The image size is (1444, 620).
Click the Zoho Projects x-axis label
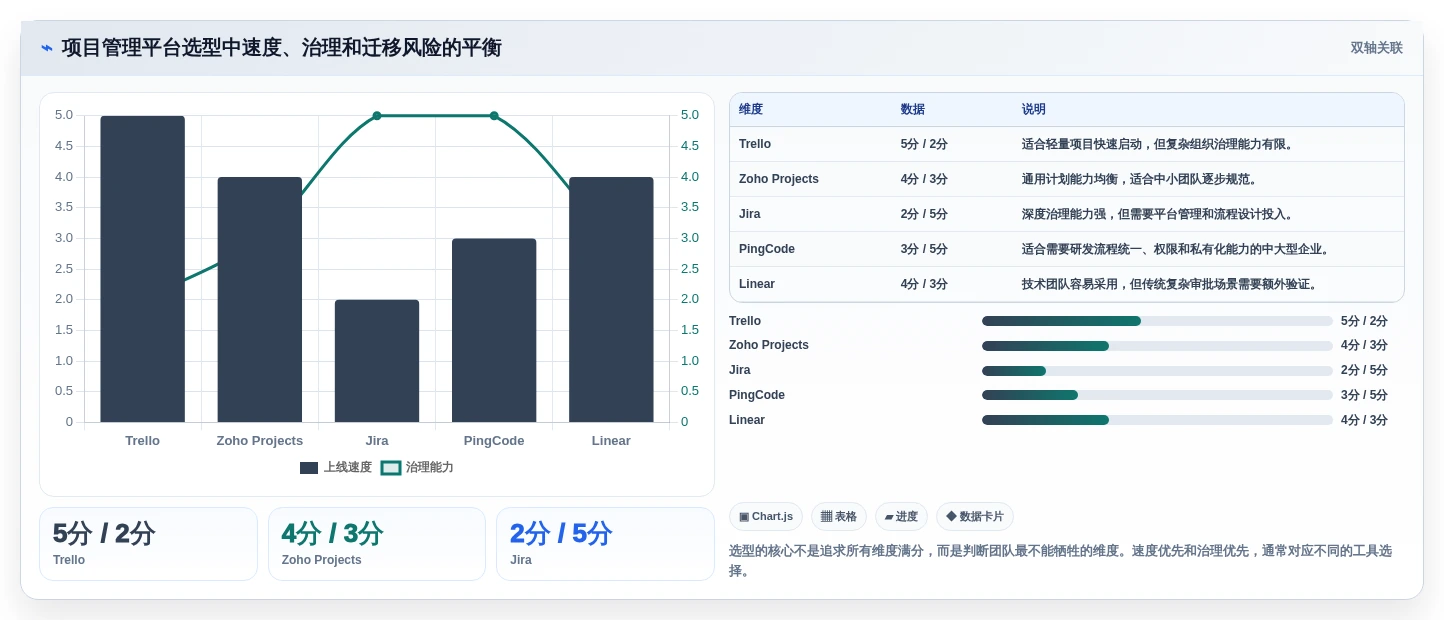pyautogui.click(x=260, y=441)
